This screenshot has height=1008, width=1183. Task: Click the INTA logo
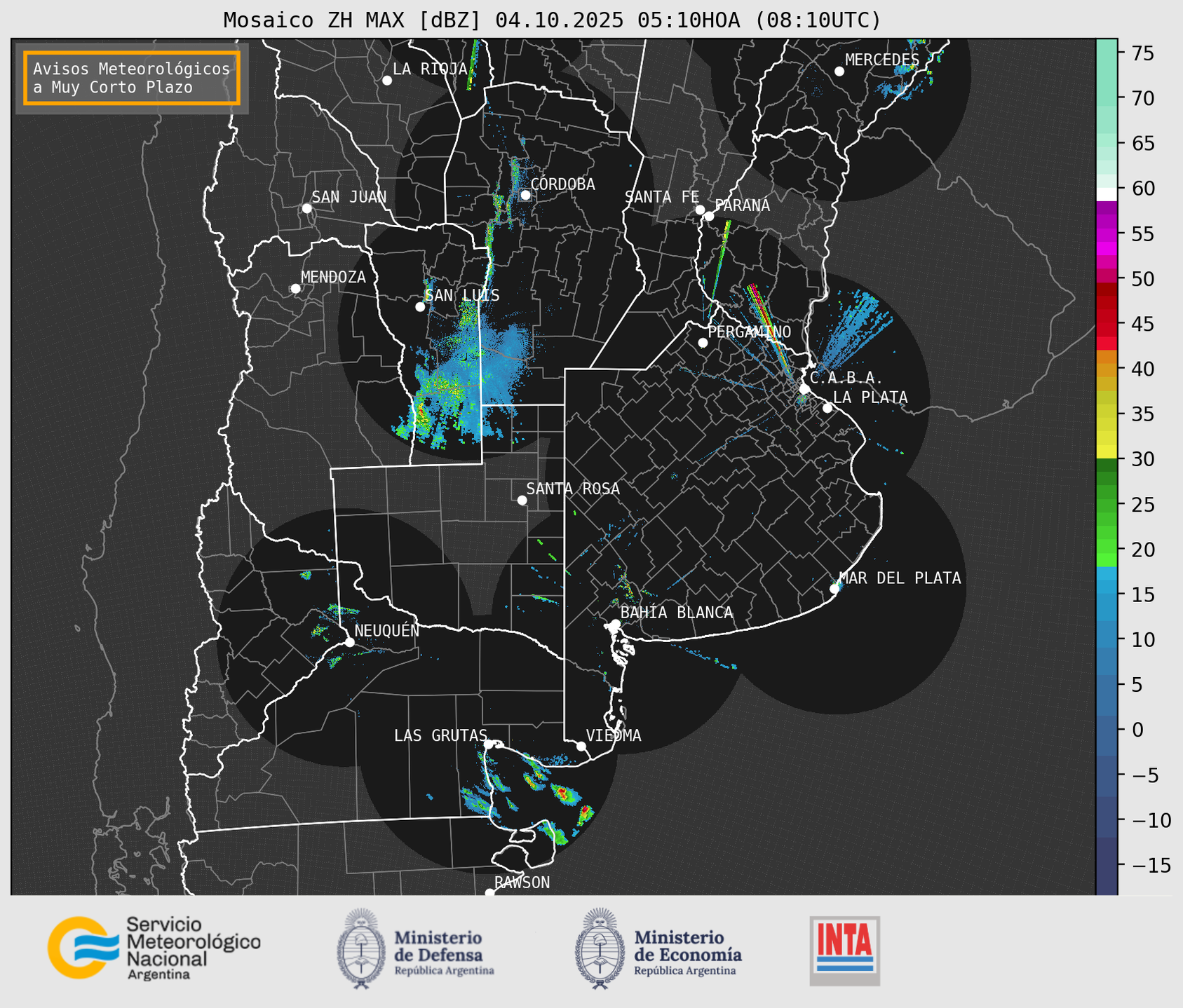pos(844,951)
